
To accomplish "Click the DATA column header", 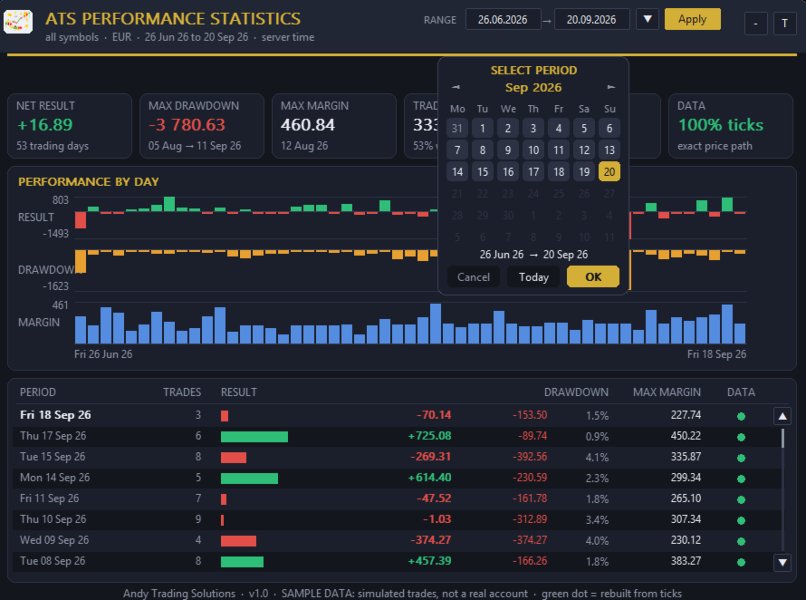I will 741,392.
